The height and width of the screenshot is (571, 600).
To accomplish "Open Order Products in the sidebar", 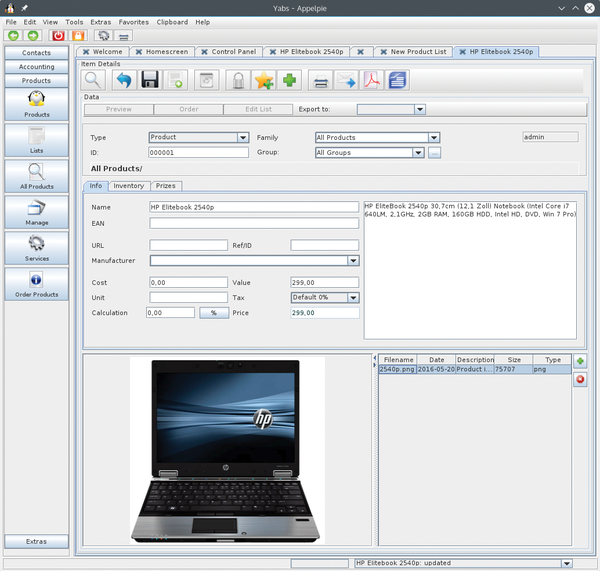I will pyautogui.click(x=37, y=284).
